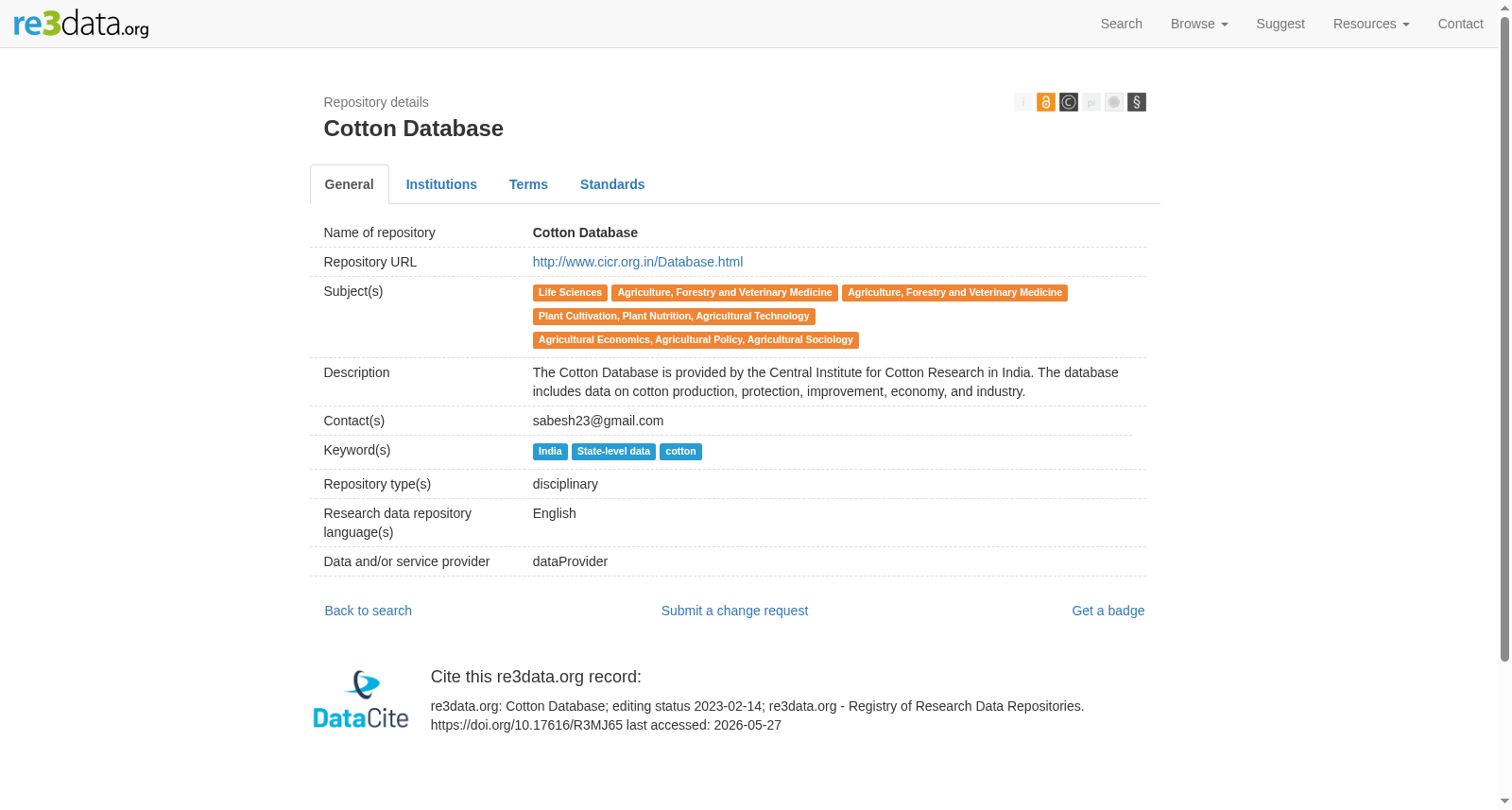This screenshot has width=1512, height=810.
Task: Click the section sign policy icon
Action: (x=1136, y=102)
